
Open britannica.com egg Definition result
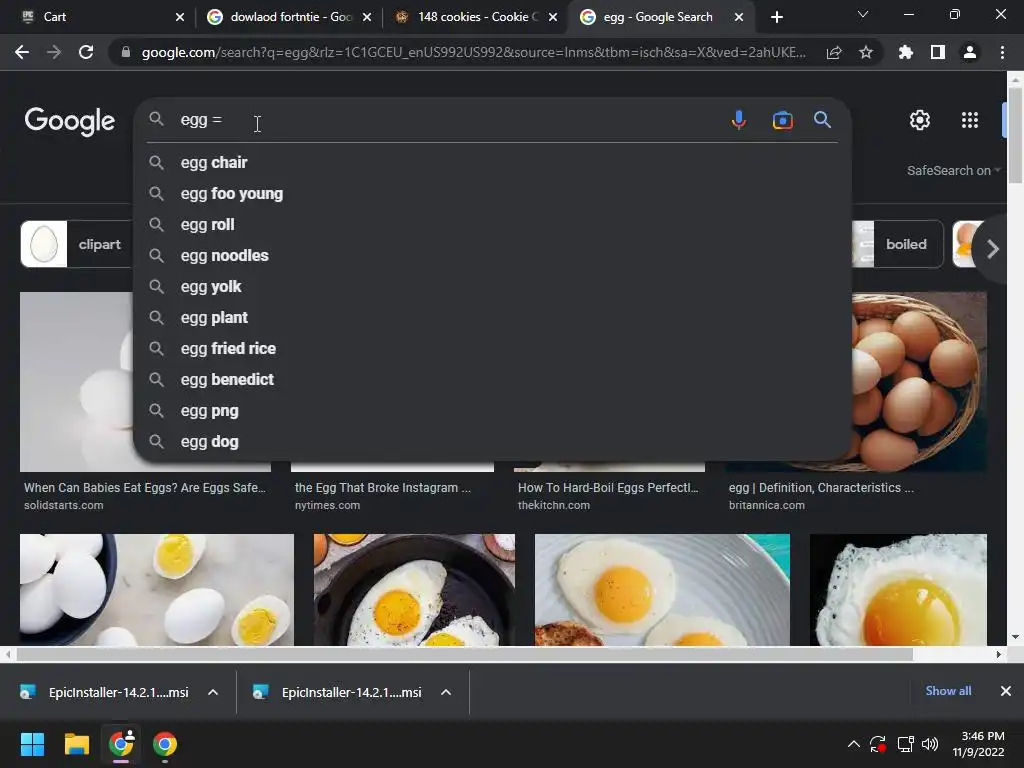click(821, 496)
